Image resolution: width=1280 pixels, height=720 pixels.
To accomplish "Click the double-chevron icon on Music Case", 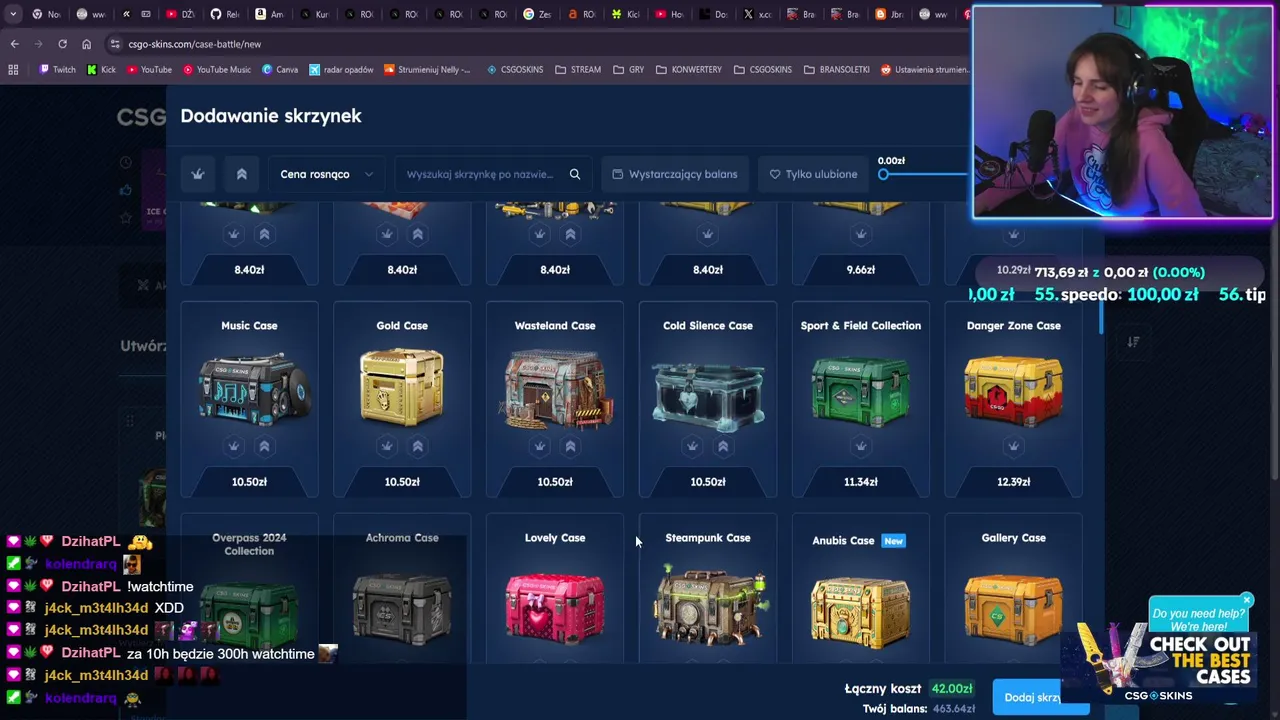I will click(x=264, y=446).
